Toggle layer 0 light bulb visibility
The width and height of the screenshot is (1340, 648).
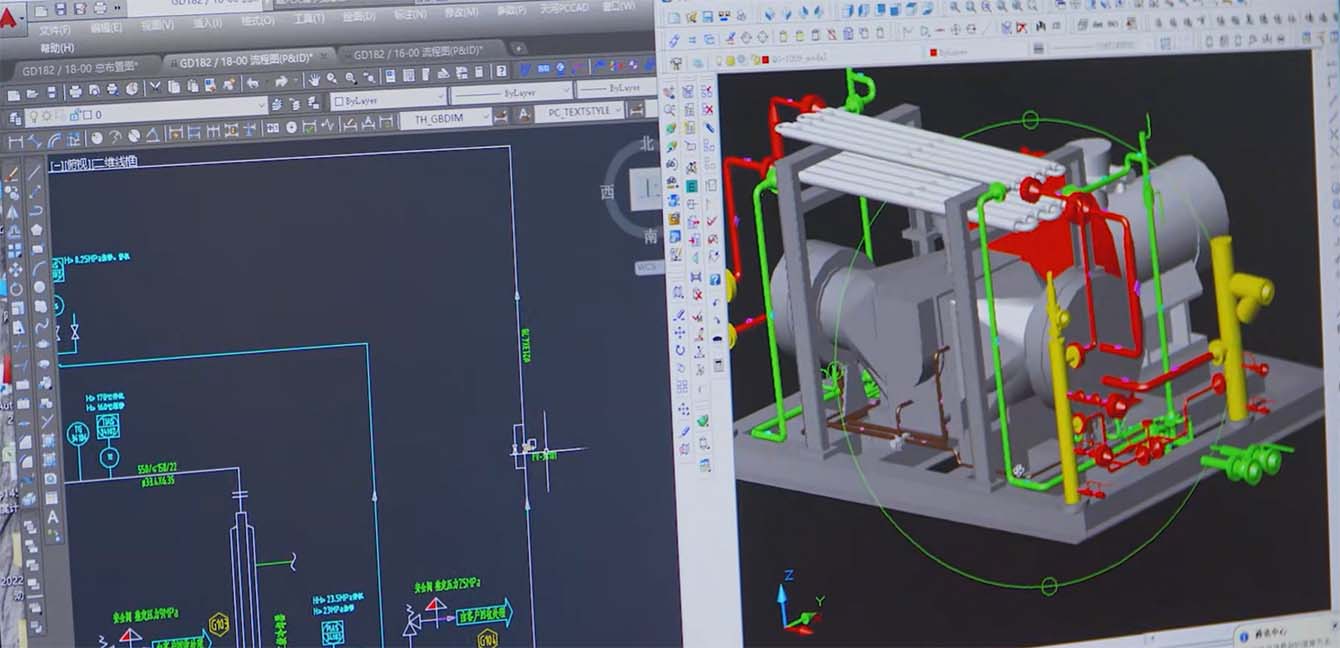tap(33, 115)
